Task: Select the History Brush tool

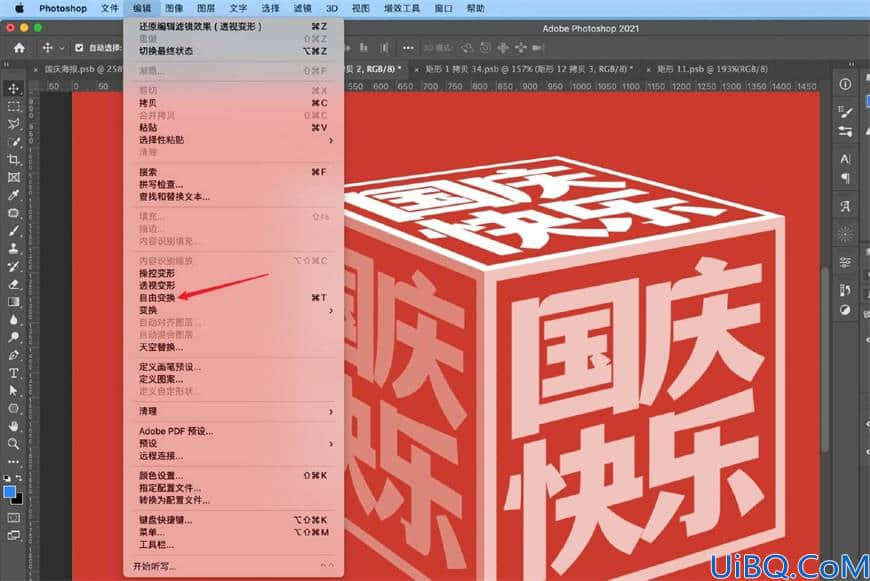Action: [13, 266]
